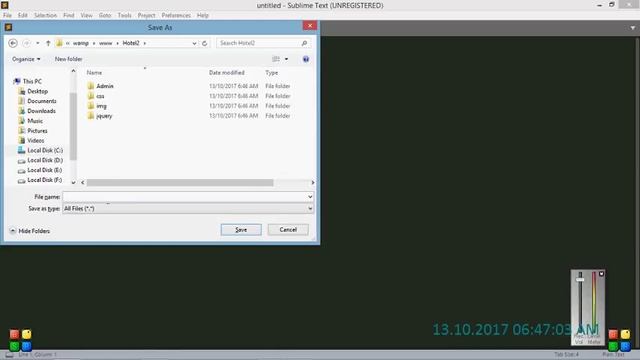Select Pictures in navigation pane

37,131
